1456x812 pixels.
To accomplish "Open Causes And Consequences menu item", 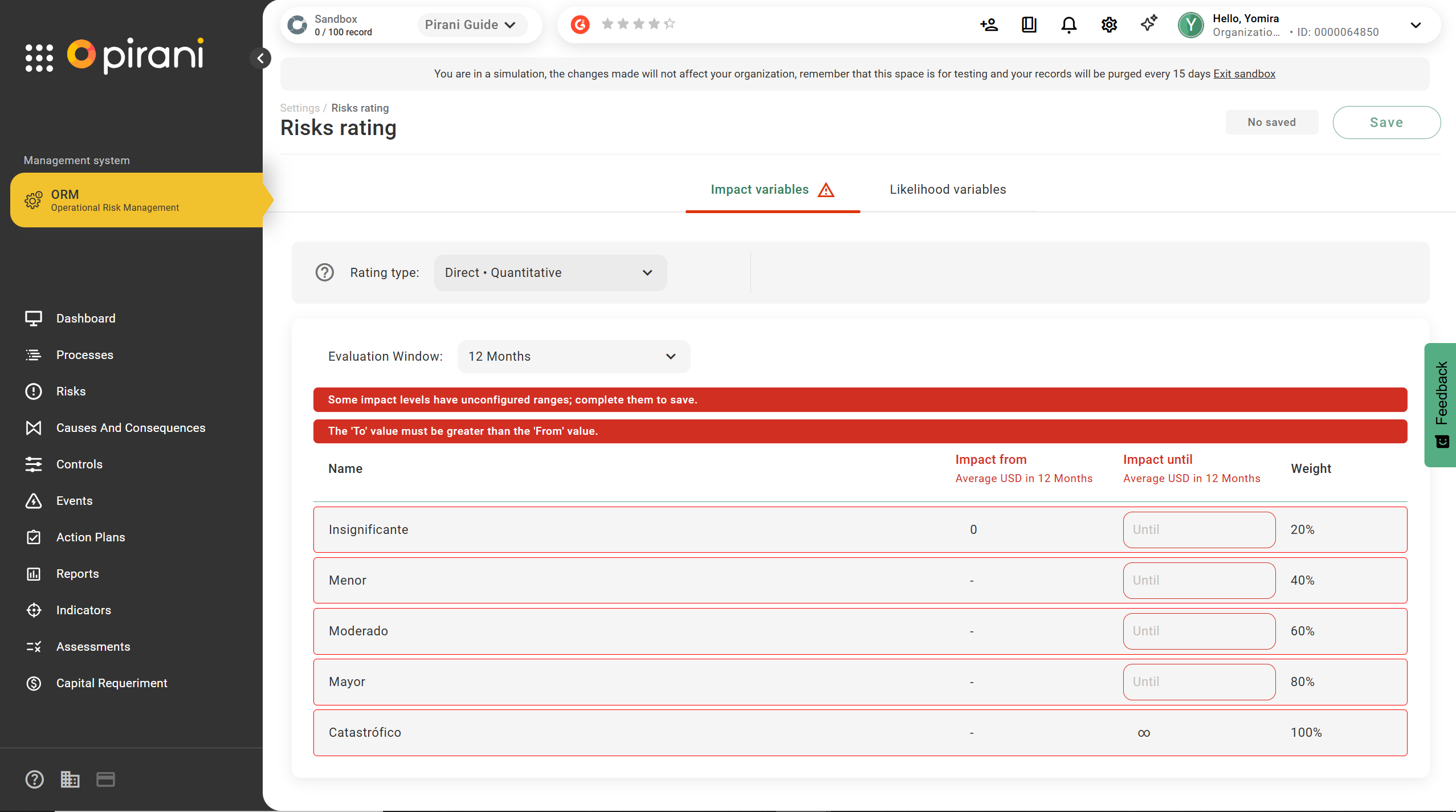I will coord(130,427).
